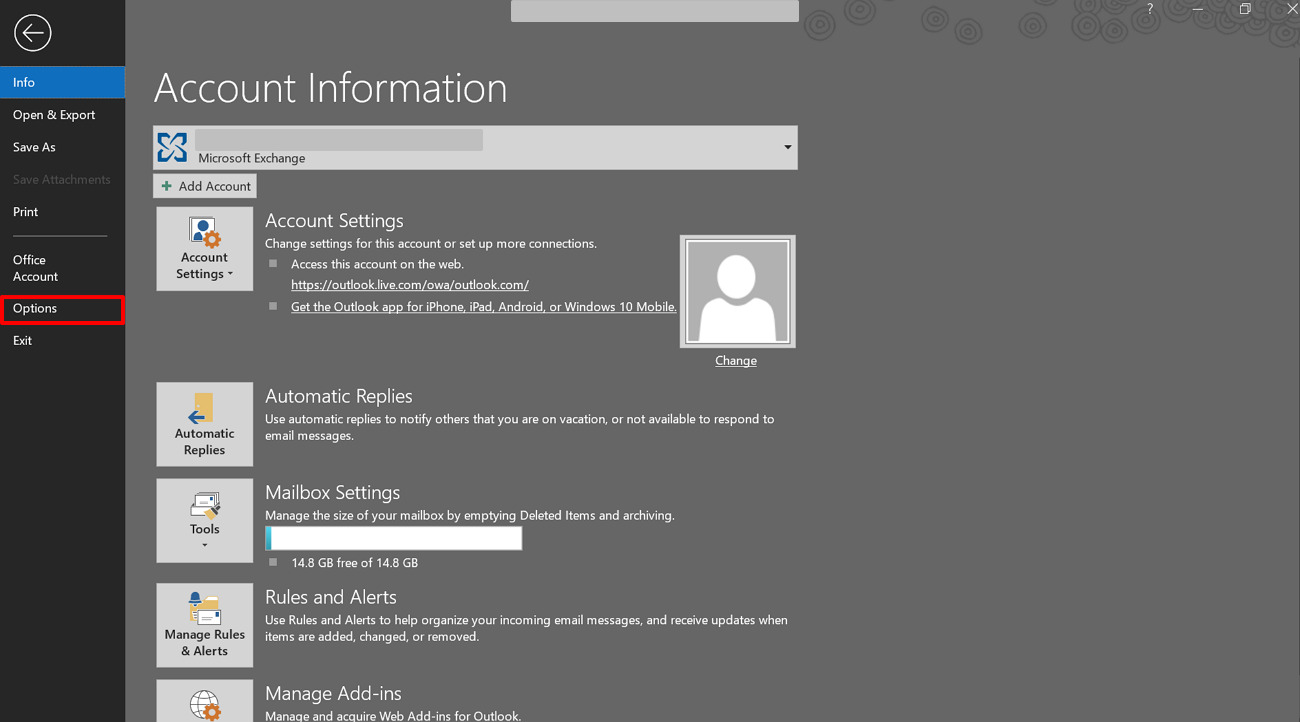Follow the Get the Outlook app link
This screenshot has width=1300, height=722.
[484, 307]
